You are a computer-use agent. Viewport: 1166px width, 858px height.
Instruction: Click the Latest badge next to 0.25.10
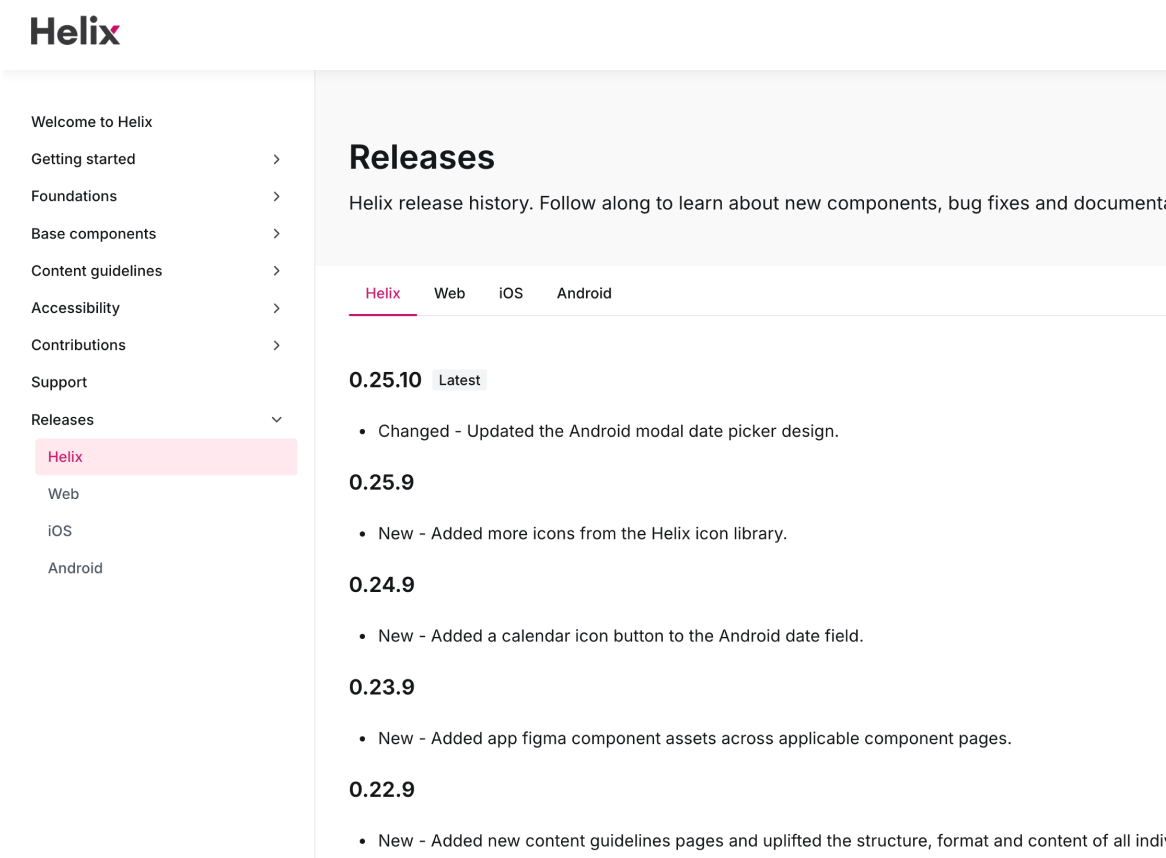[x=460, y=380]
